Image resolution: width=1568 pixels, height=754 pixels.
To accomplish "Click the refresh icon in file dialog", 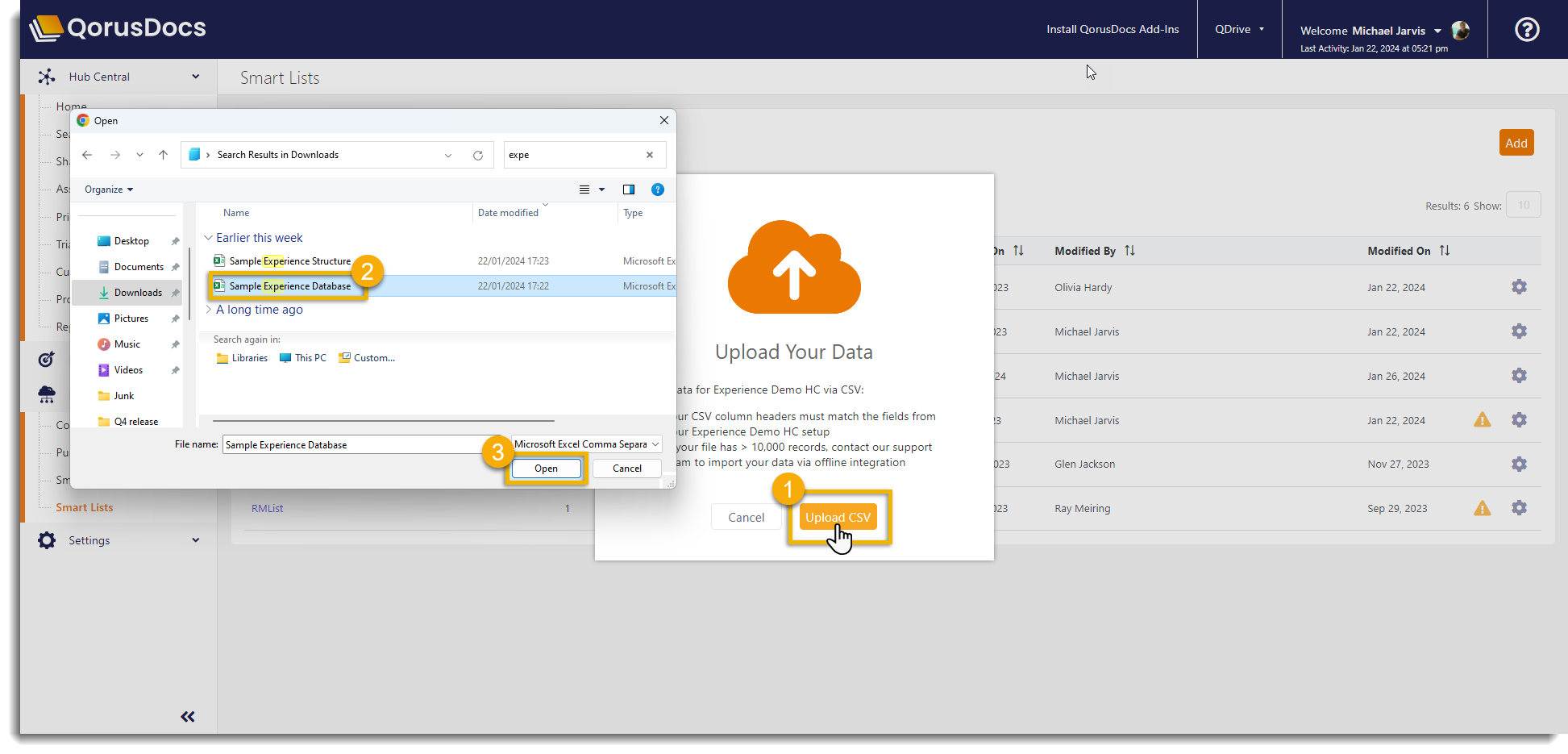I will coord(478,155).
